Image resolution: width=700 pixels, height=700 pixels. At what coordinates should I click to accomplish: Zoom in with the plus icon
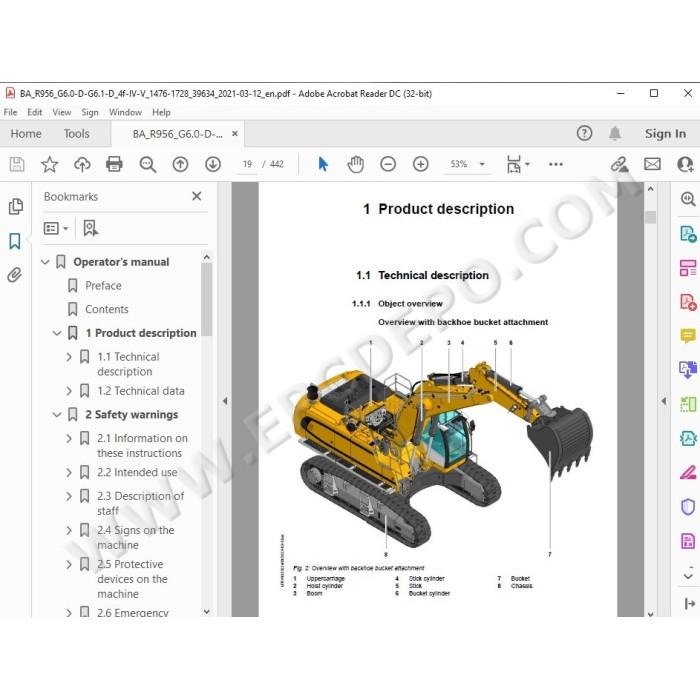(x=421, y=164)
